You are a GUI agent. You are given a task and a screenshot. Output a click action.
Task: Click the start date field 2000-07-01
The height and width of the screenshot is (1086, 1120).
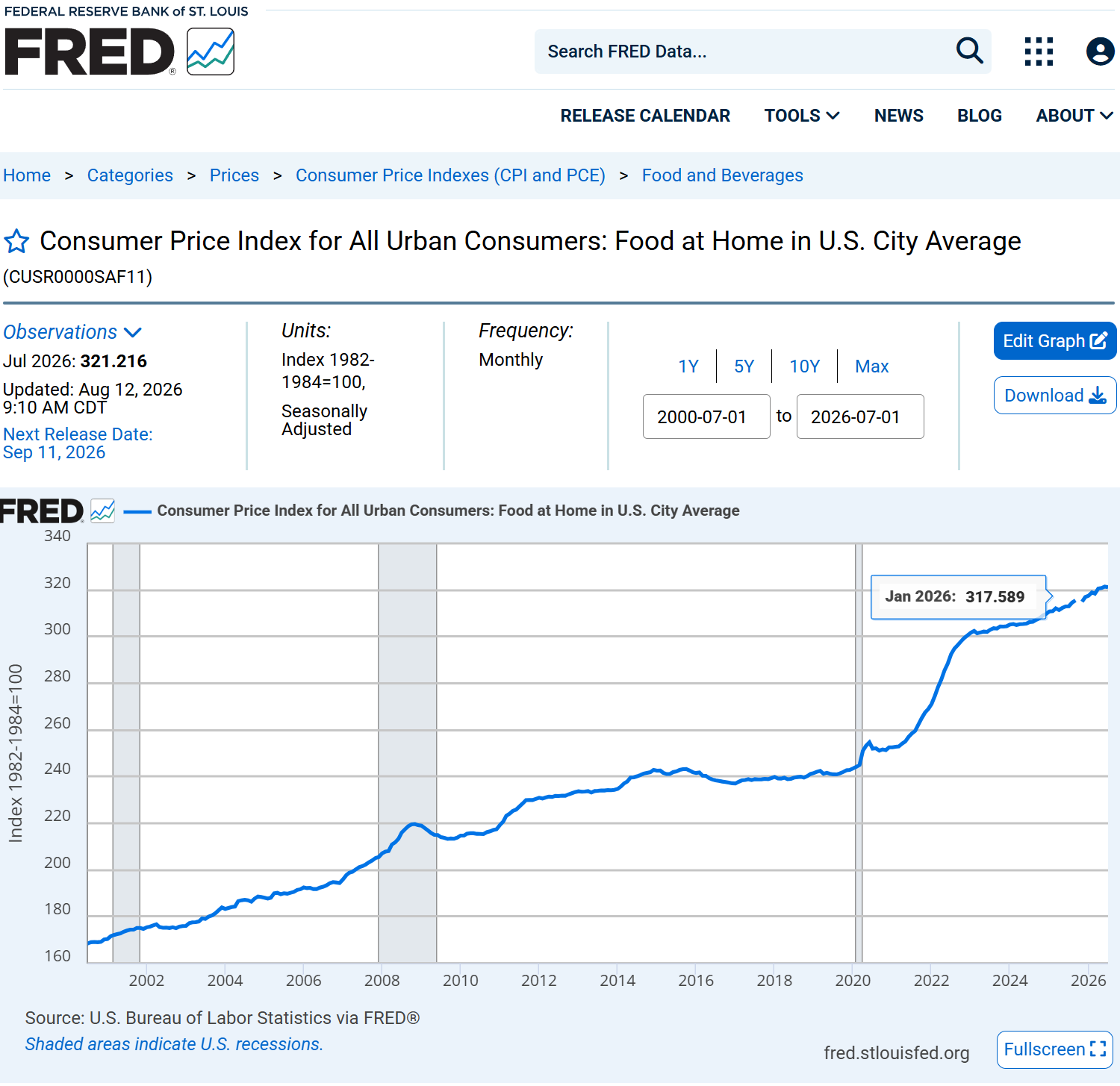(706, 416)
